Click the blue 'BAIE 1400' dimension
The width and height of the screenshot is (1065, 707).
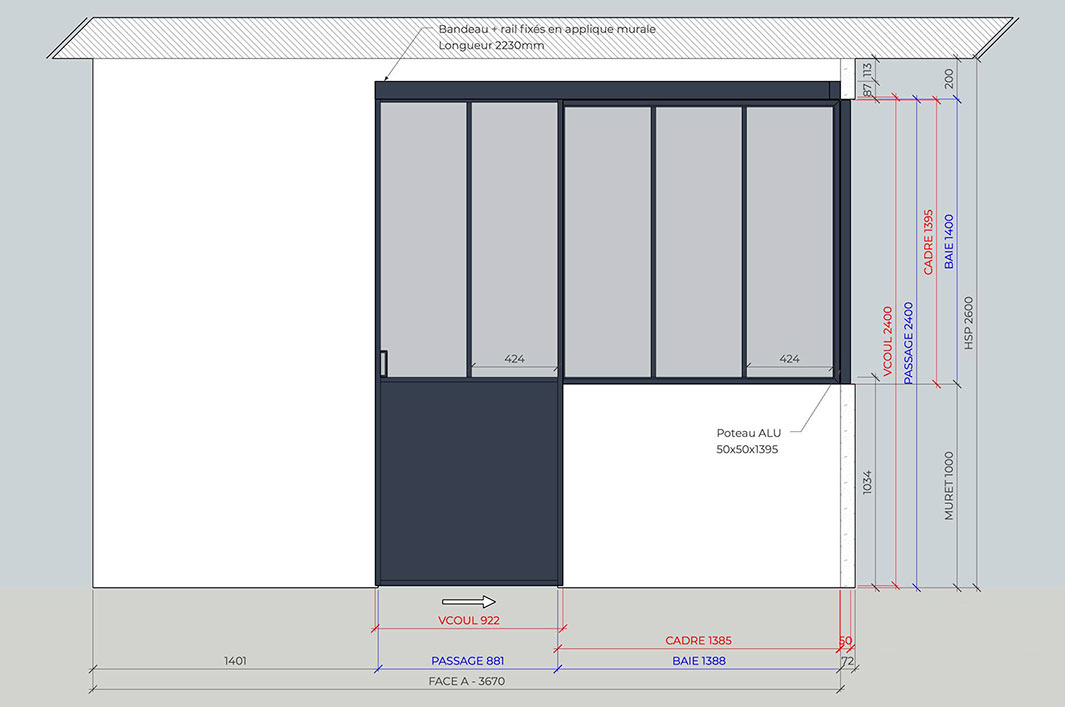(949, 242)
